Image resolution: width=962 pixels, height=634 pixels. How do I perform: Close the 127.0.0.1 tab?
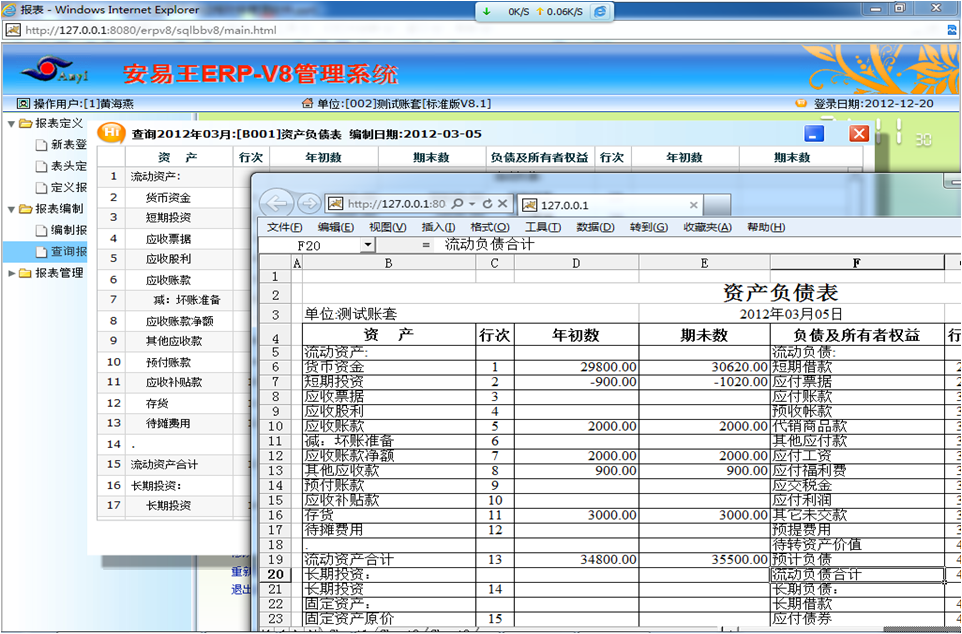(693, 205)
